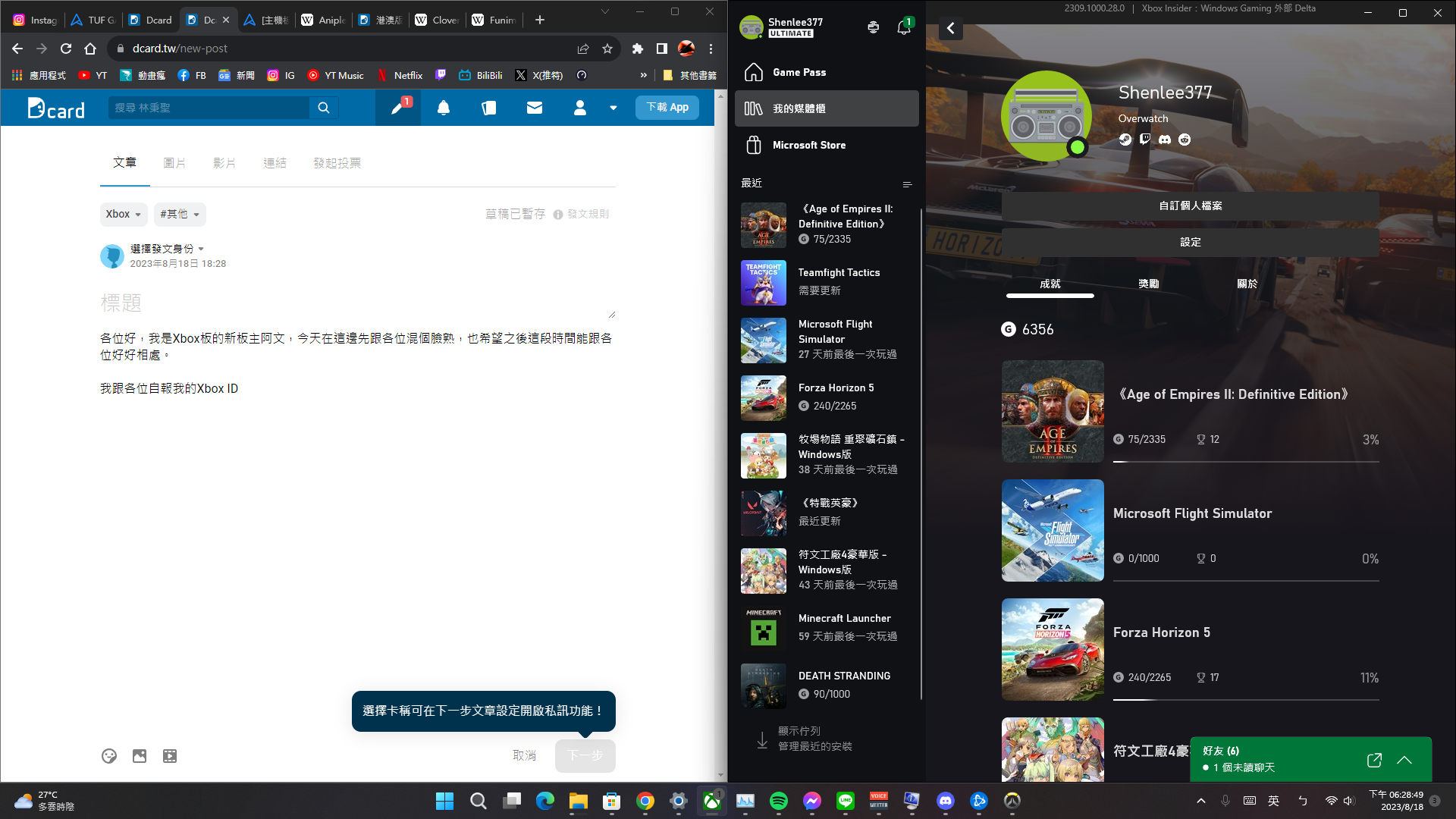Open Chrome extensions puzzle icon
Screen dimensions: 1456x819
tap(638, 49)
